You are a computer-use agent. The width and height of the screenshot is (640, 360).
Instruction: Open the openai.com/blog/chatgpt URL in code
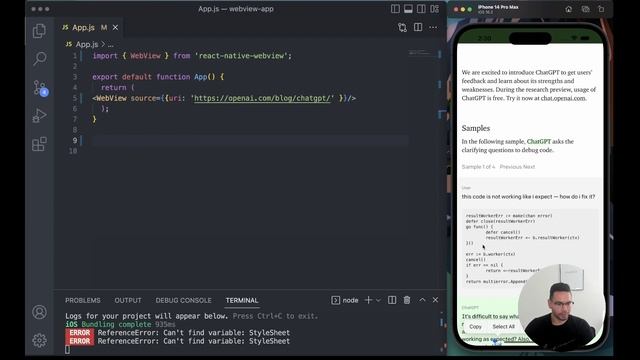tap(262, 98)
